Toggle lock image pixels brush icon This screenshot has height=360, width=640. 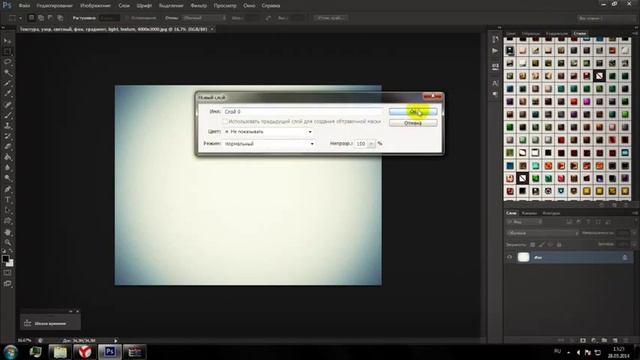(x=542, y=244)
